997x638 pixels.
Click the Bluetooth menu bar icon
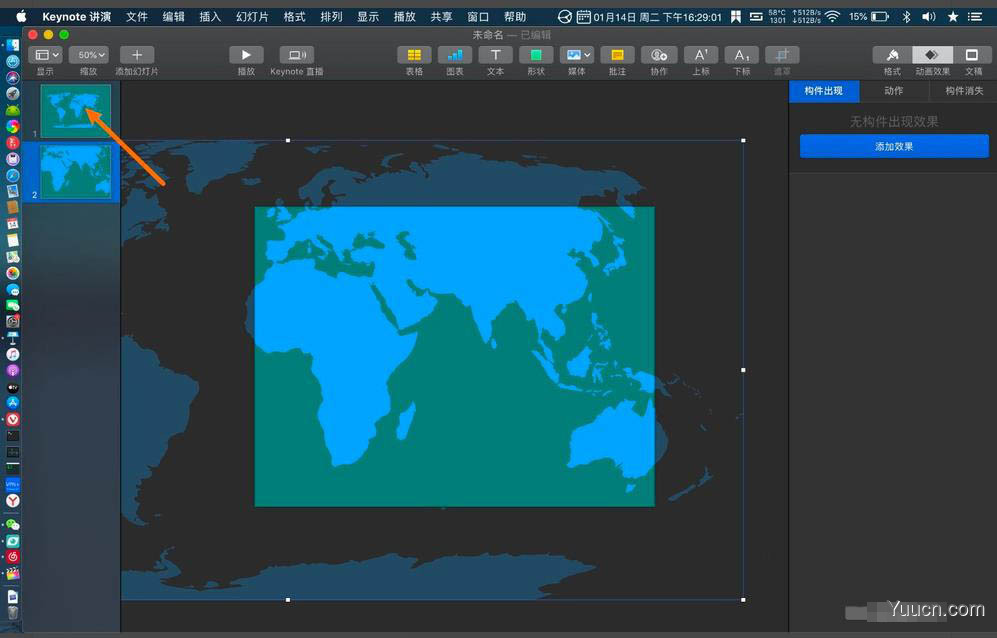tap(907, 17)
